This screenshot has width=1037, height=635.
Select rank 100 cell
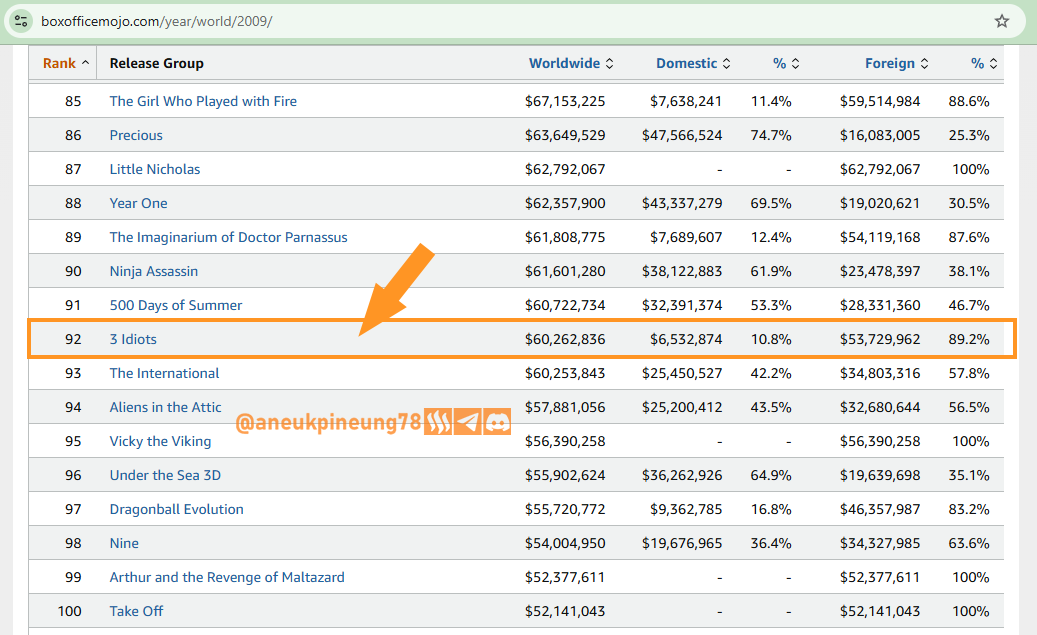click(69, 611)
